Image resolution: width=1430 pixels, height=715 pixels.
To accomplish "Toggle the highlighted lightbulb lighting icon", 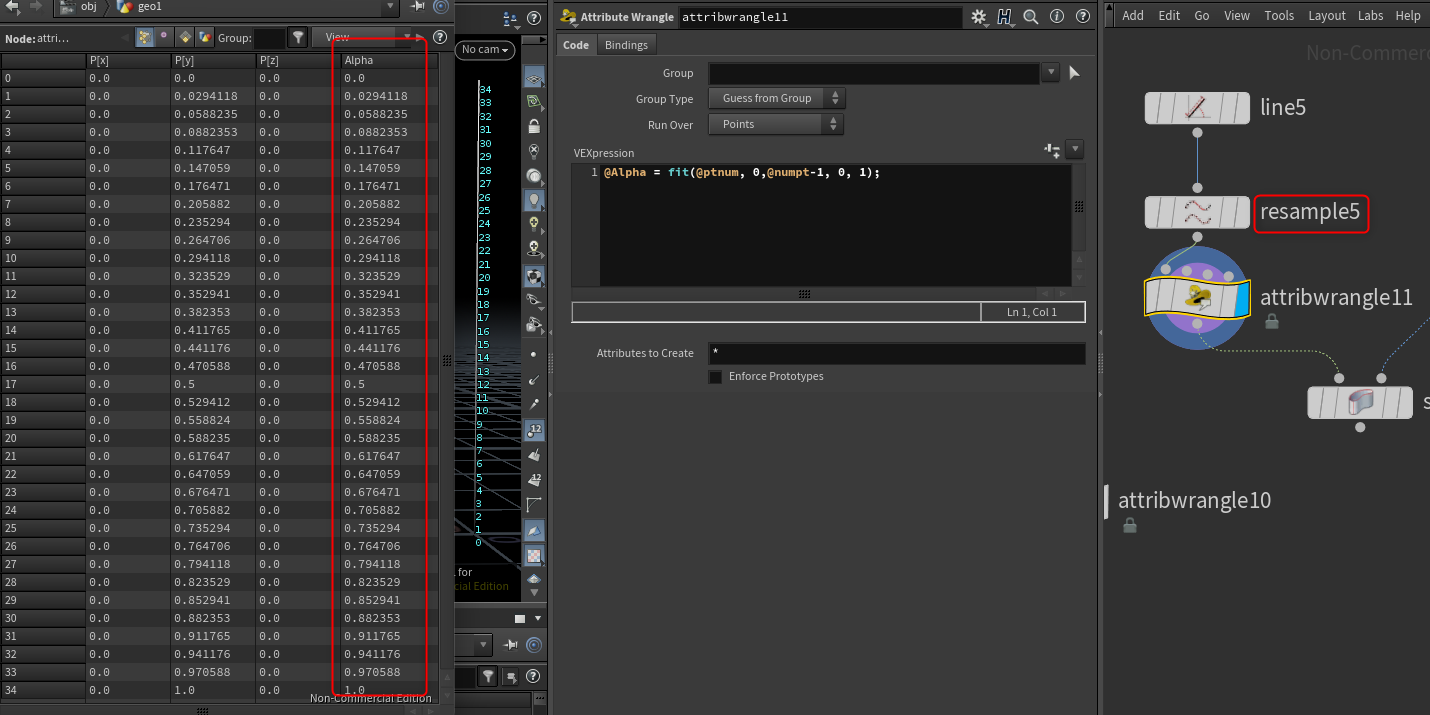I will 535,200.
